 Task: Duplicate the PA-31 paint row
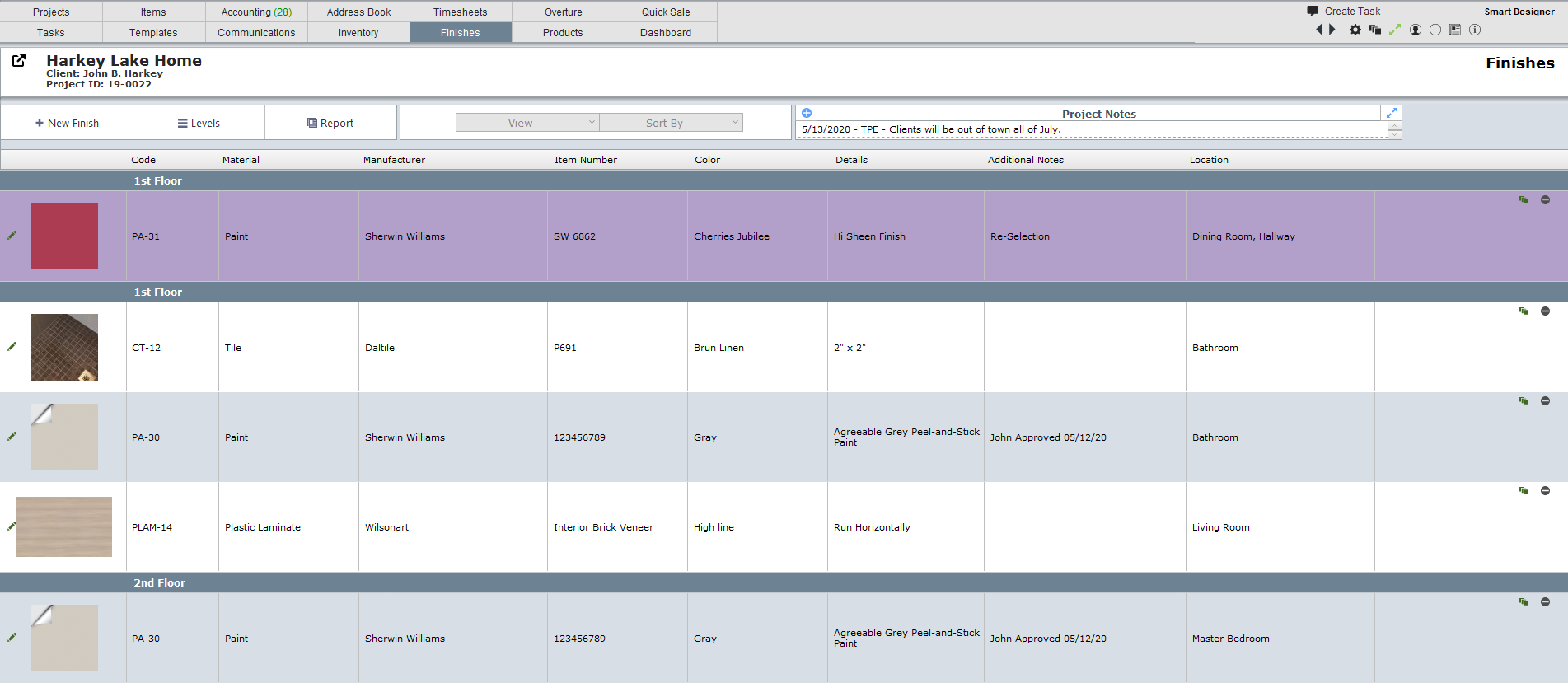(1524, 200)
